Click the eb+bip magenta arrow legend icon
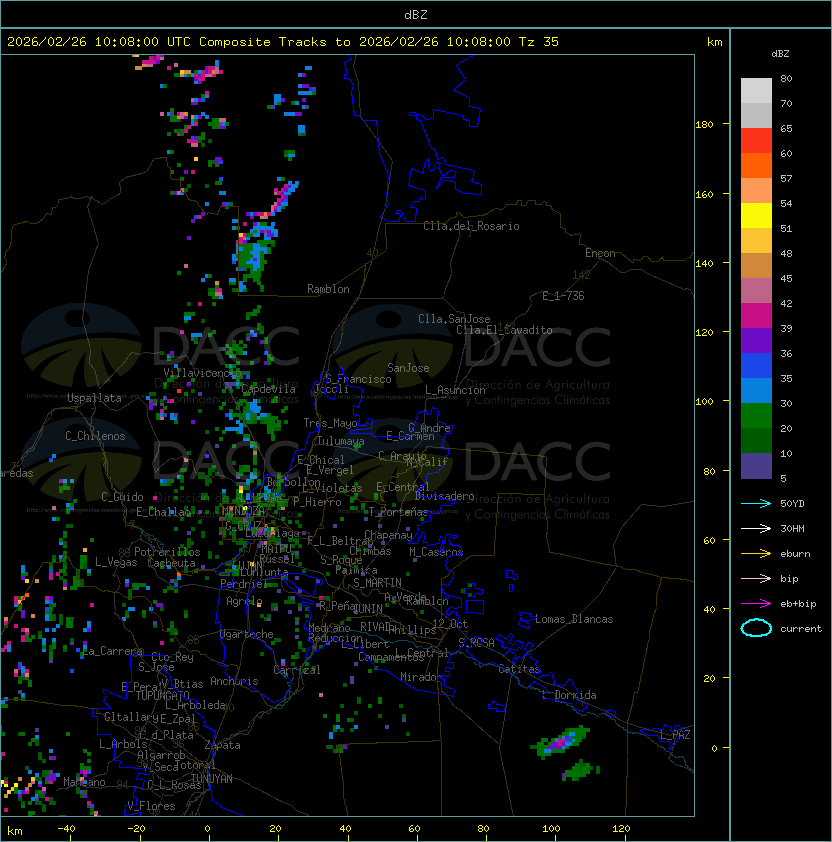Image resolution: width=832 pixels, height=842 pixels. point(756,604)
